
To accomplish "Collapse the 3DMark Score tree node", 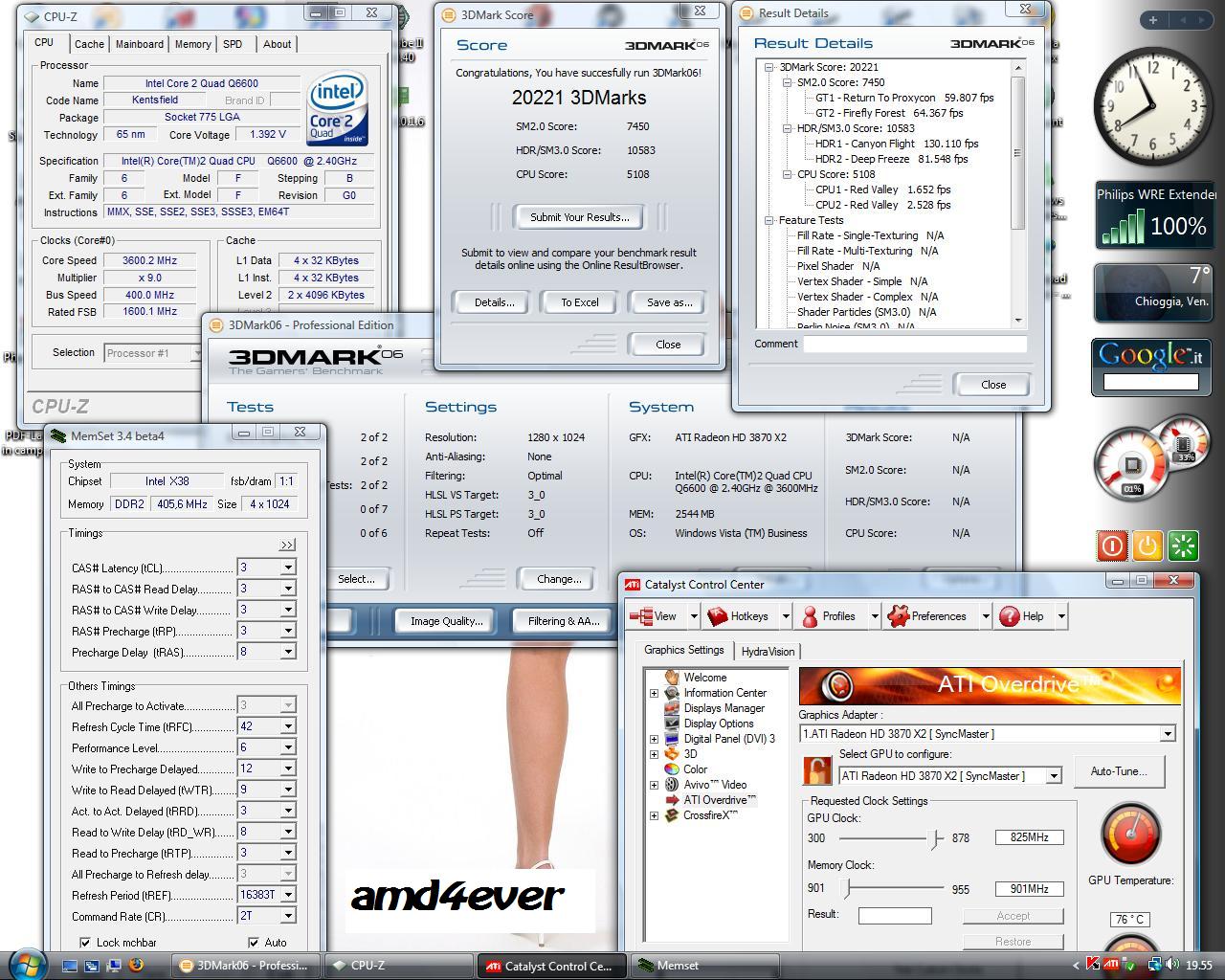I will (x=769, y=67).
